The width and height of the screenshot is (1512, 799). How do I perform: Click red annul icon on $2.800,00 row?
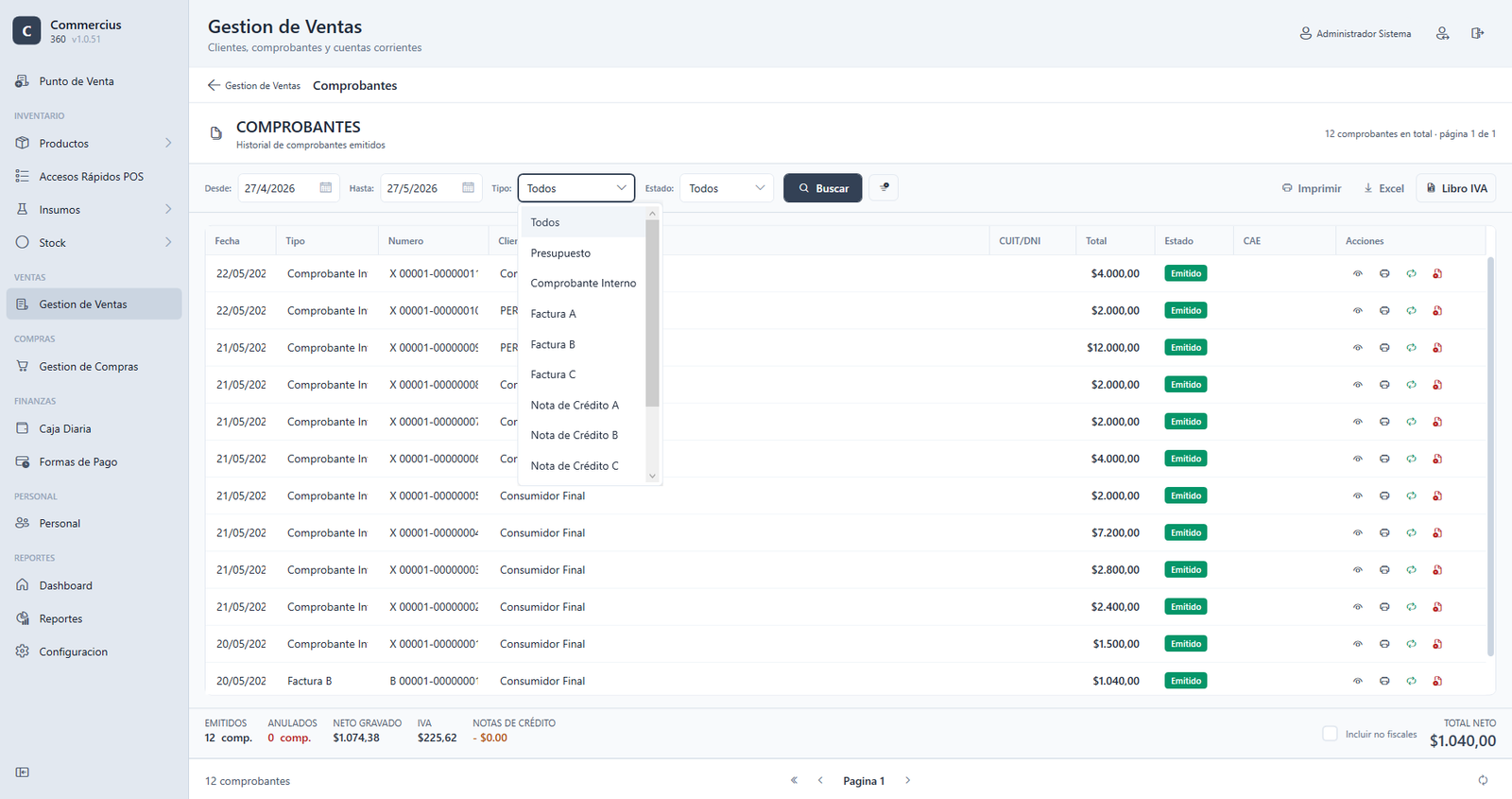click(x=1437, y=570)
